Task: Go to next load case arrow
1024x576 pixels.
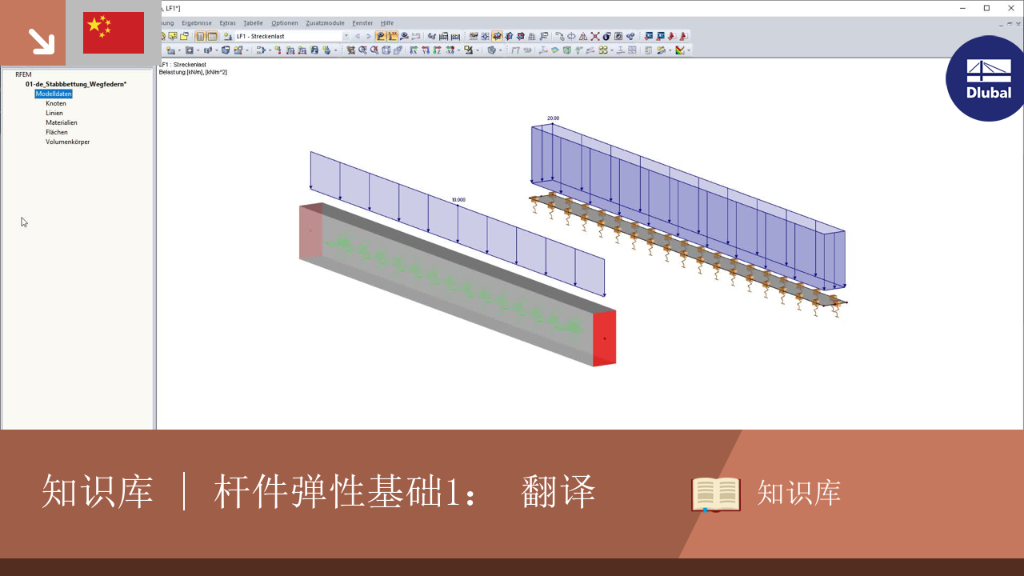Action: click(368, 37)
